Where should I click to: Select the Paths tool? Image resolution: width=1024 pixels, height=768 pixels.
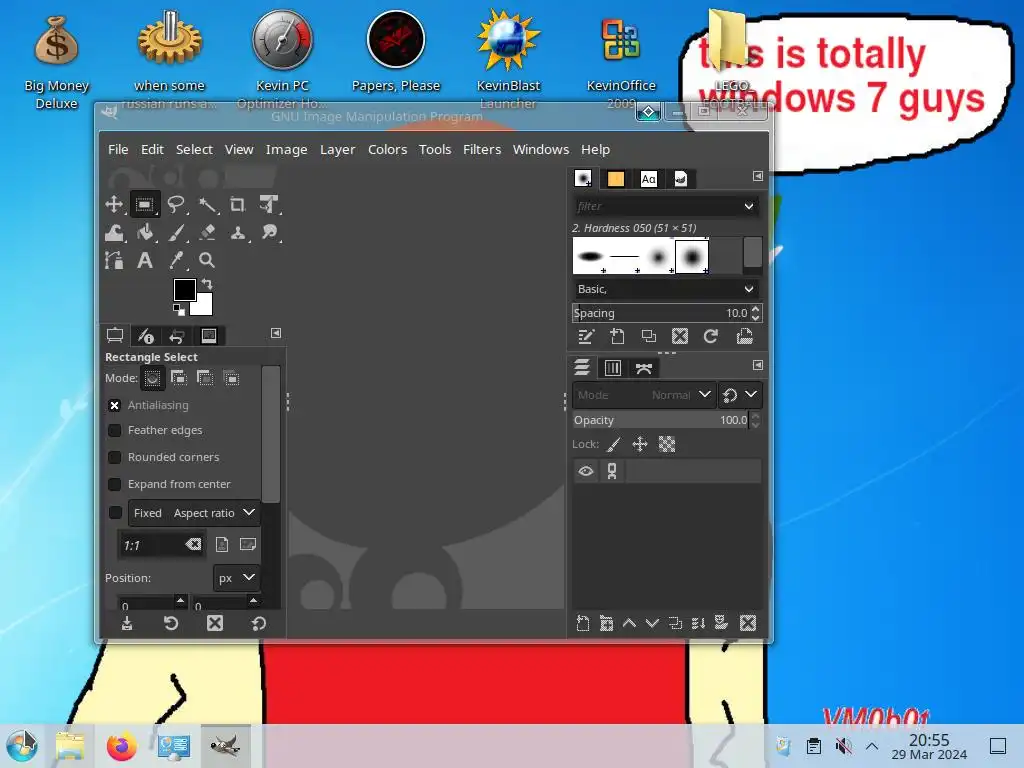pyautogui.click(x=114, y=261)
